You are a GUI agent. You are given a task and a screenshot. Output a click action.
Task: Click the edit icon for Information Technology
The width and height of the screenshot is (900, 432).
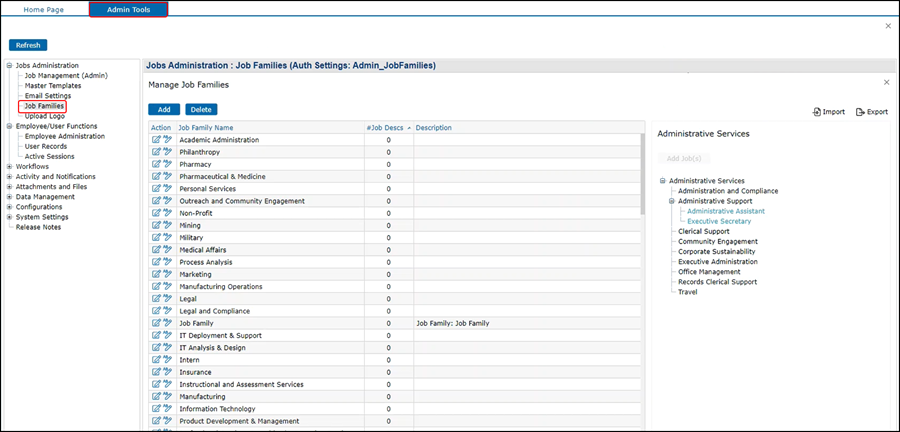click(156, 409)
